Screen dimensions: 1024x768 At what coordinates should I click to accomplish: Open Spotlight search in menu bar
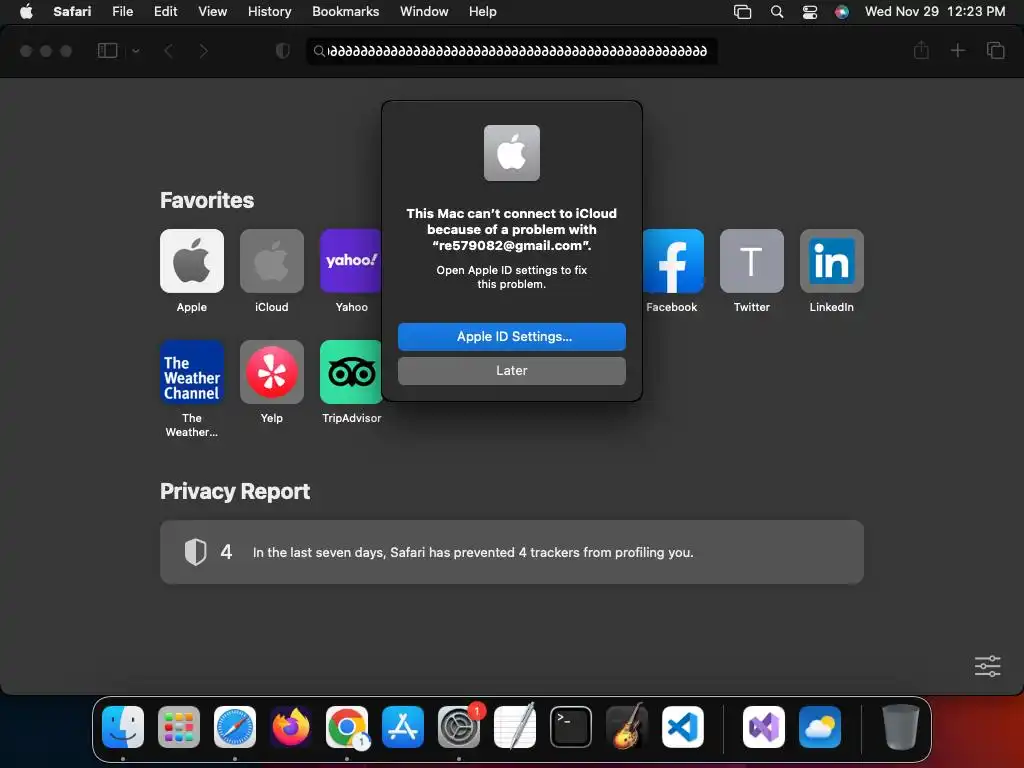tap(776, 12)
